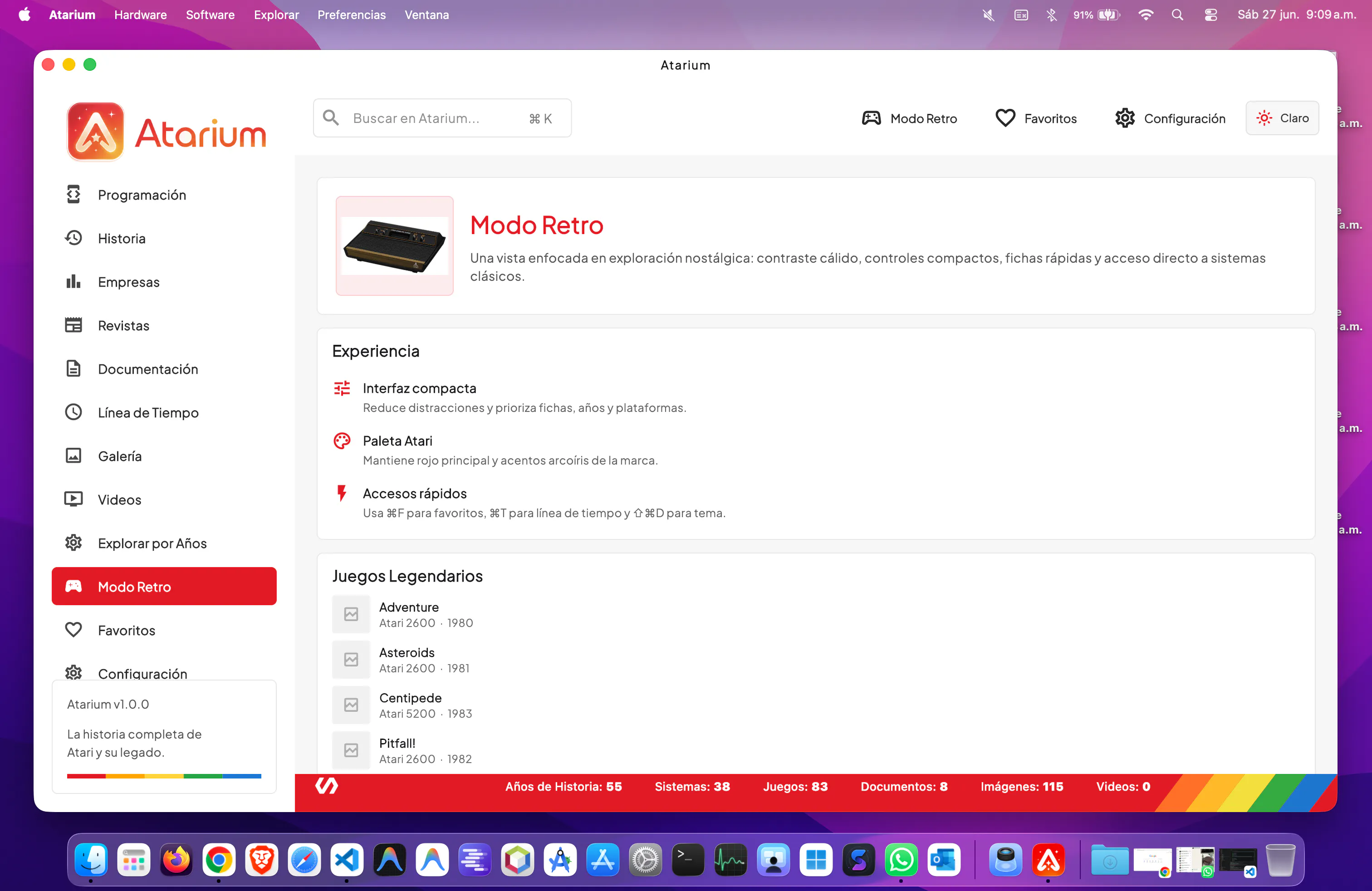Viewport: 1372px width, 891px height.
Task: Click the Videos play icon
Action: pyautogui.click(x=73, y=499)
